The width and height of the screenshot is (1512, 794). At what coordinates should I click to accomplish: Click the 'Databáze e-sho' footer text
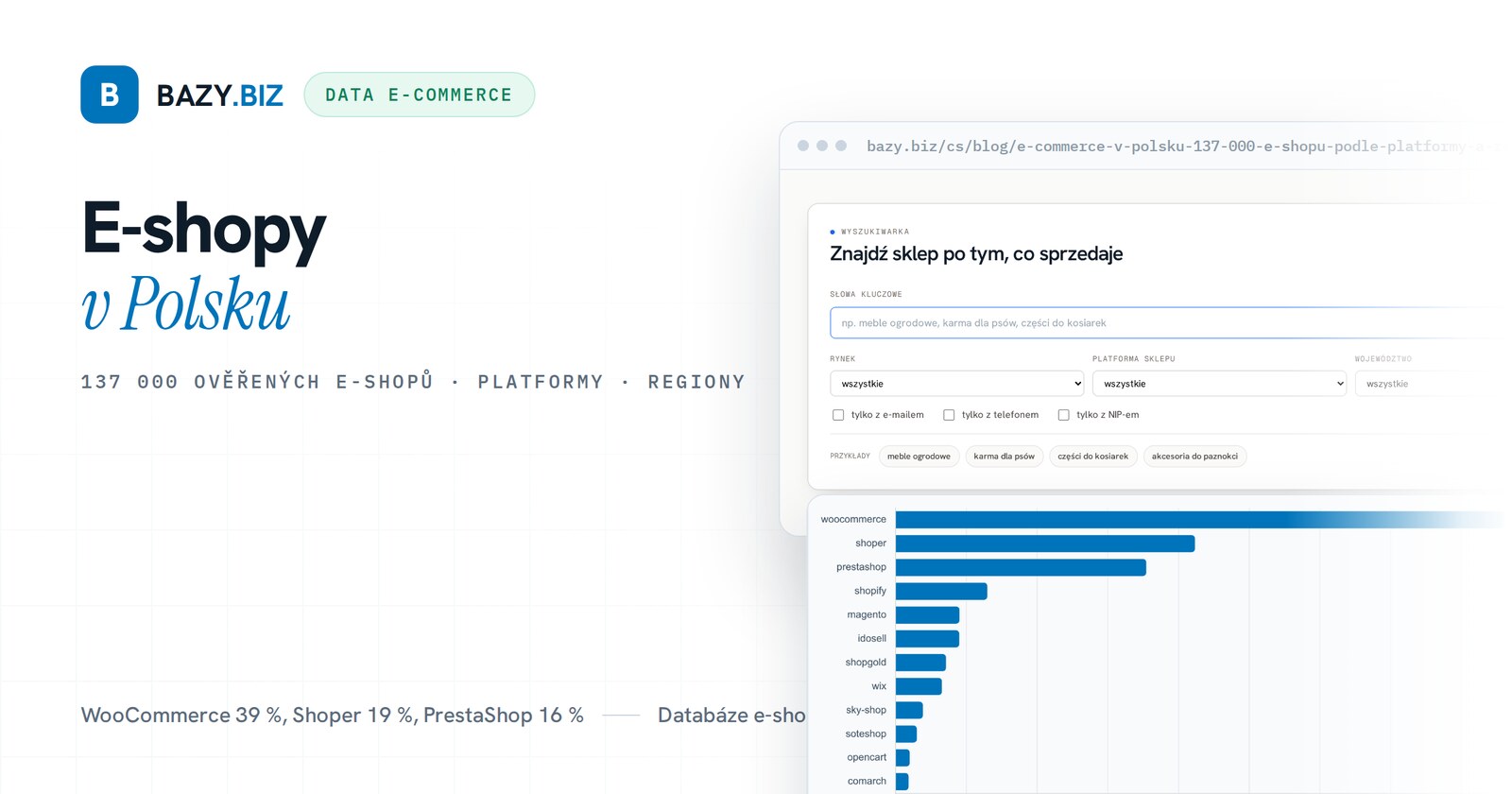(x=731, y=716)
